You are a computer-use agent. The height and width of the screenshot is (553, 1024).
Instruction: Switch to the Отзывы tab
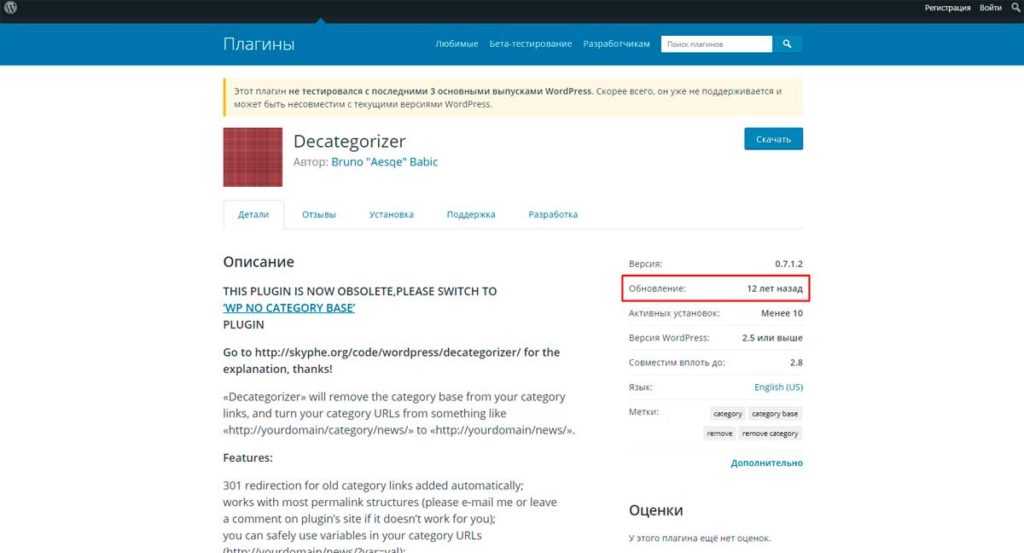[x=319, y=215]
